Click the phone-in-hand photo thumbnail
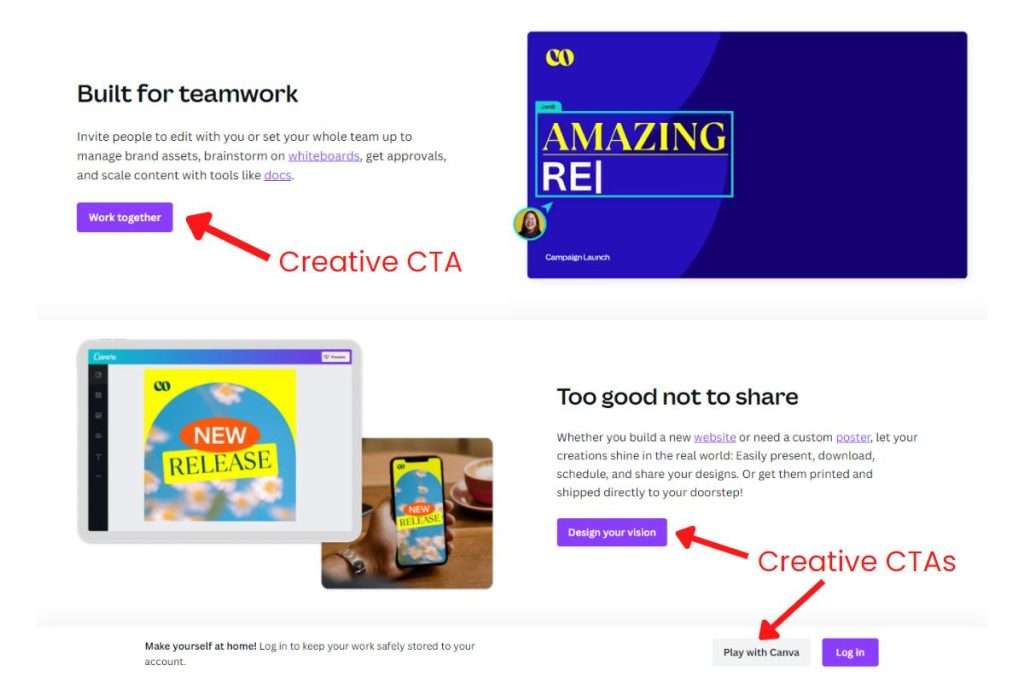 coord(407,513)
